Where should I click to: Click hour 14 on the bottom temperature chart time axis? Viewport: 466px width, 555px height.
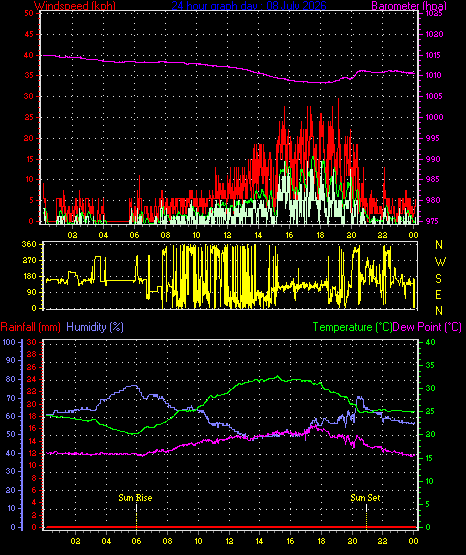tap(259, 541)
